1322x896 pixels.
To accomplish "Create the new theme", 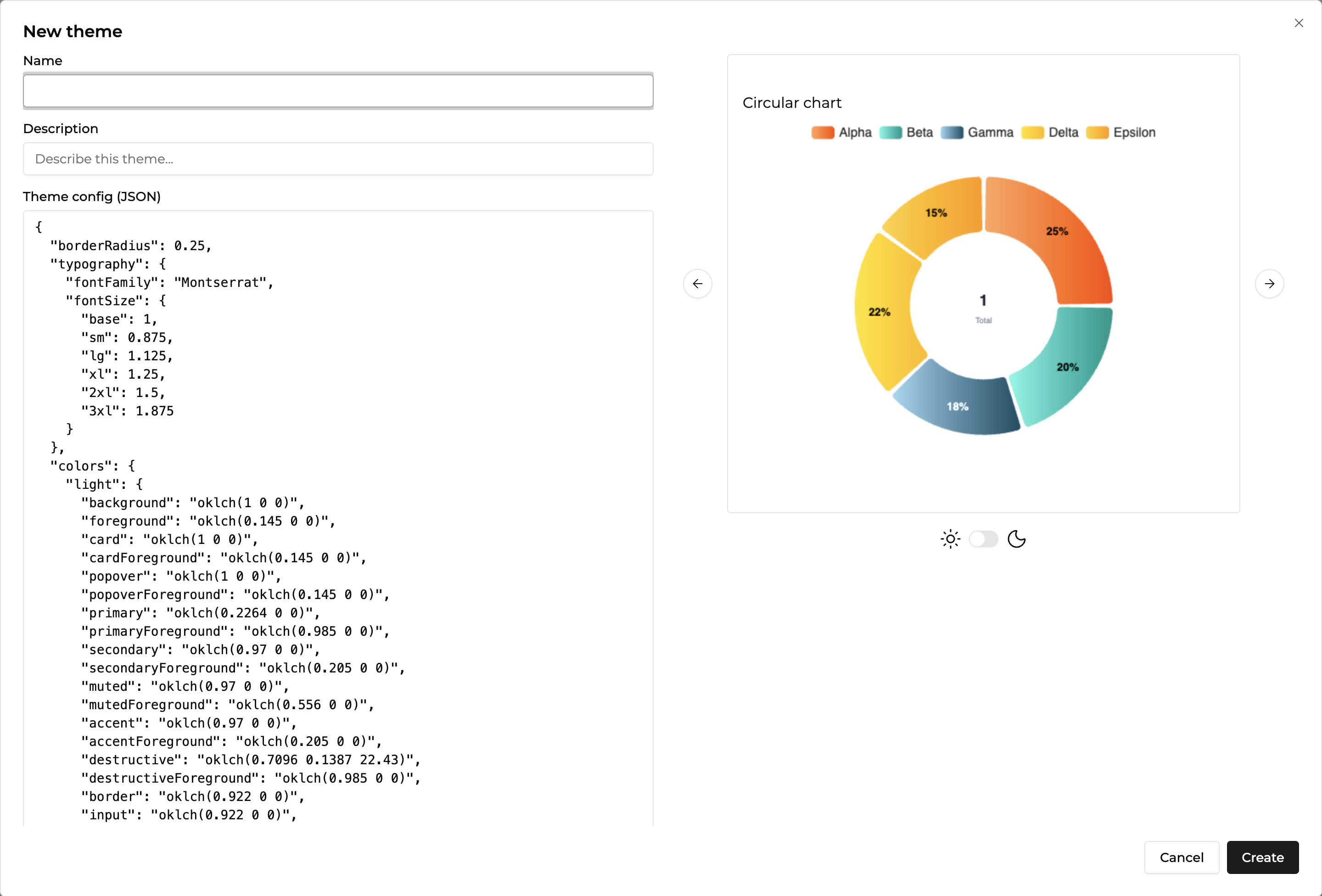I will [1263, 857].
